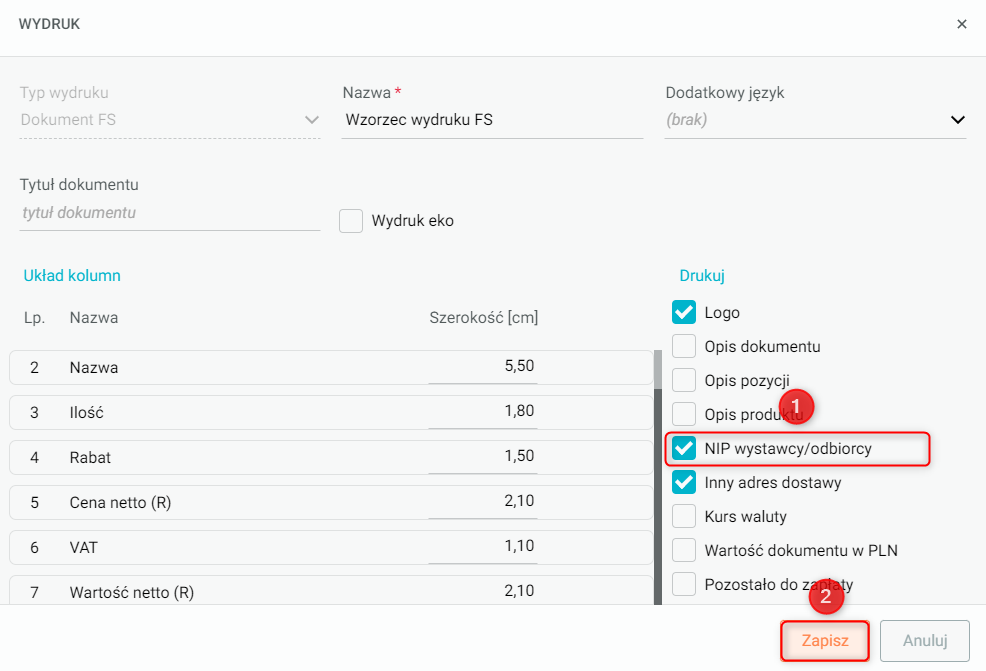Viewport: 986px width, 671px height.
Task: Enable the Kurs waluty checkbox
Action: point(684,517)
